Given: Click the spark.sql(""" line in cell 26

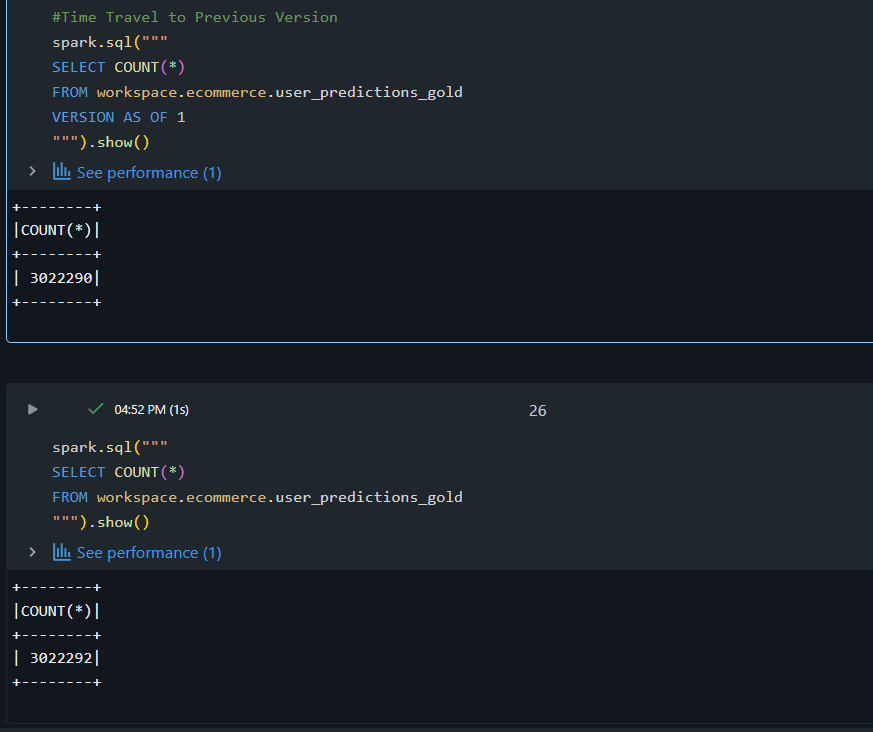Looking at the screenshot, I should tap(110, 447).
